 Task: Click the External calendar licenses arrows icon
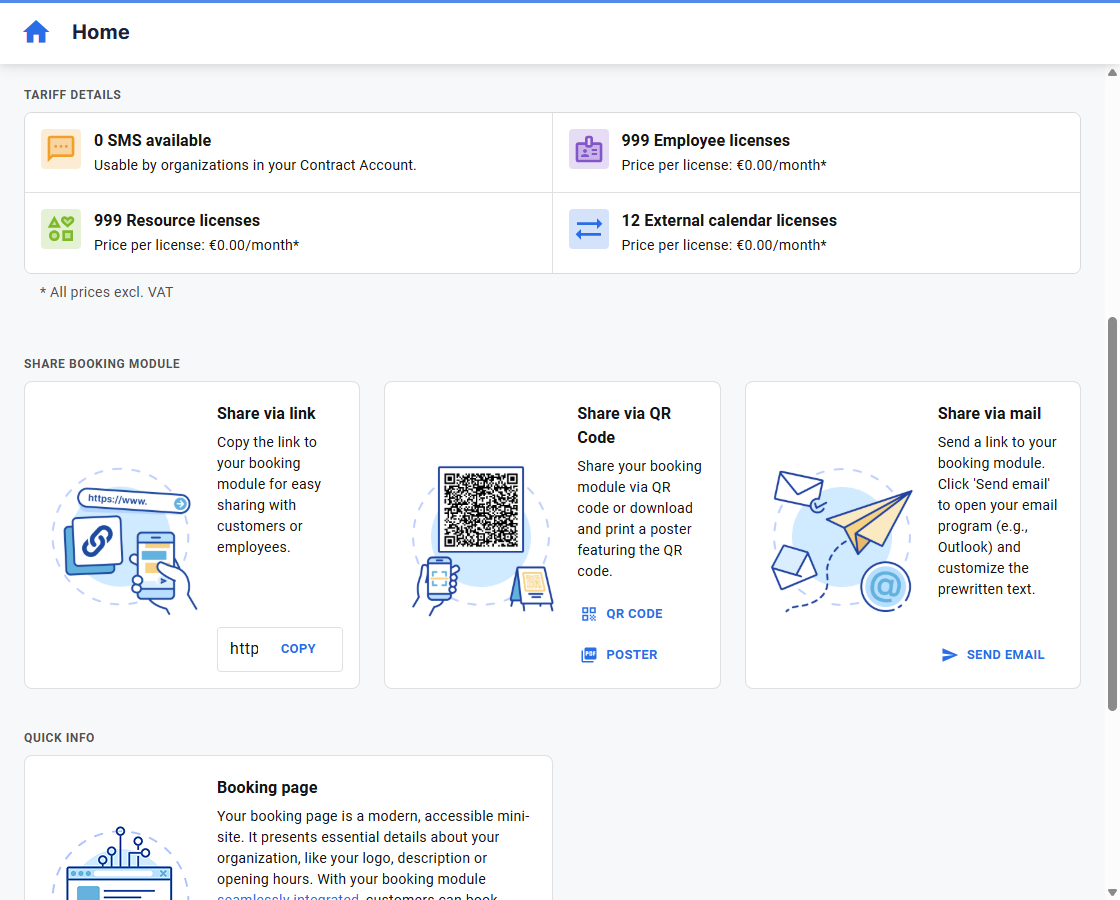(589, 229)
